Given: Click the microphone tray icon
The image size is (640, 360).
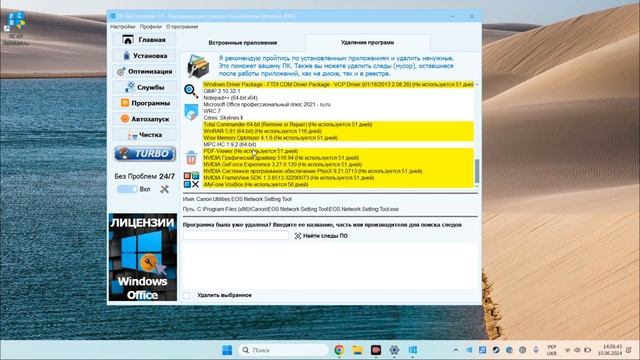Looking at the screenshot, I should (536, 350).
